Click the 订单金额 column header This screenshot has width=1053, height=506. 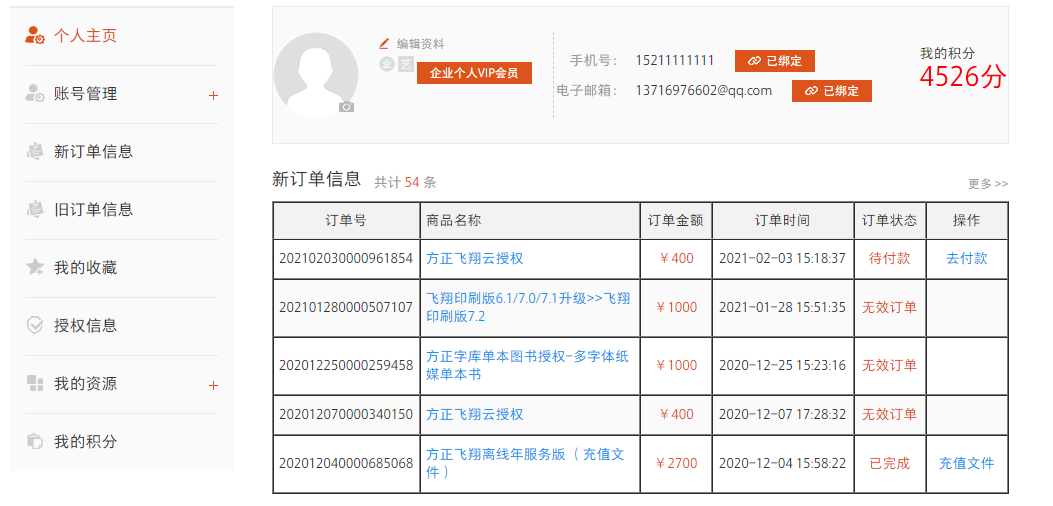pos(676,220)
